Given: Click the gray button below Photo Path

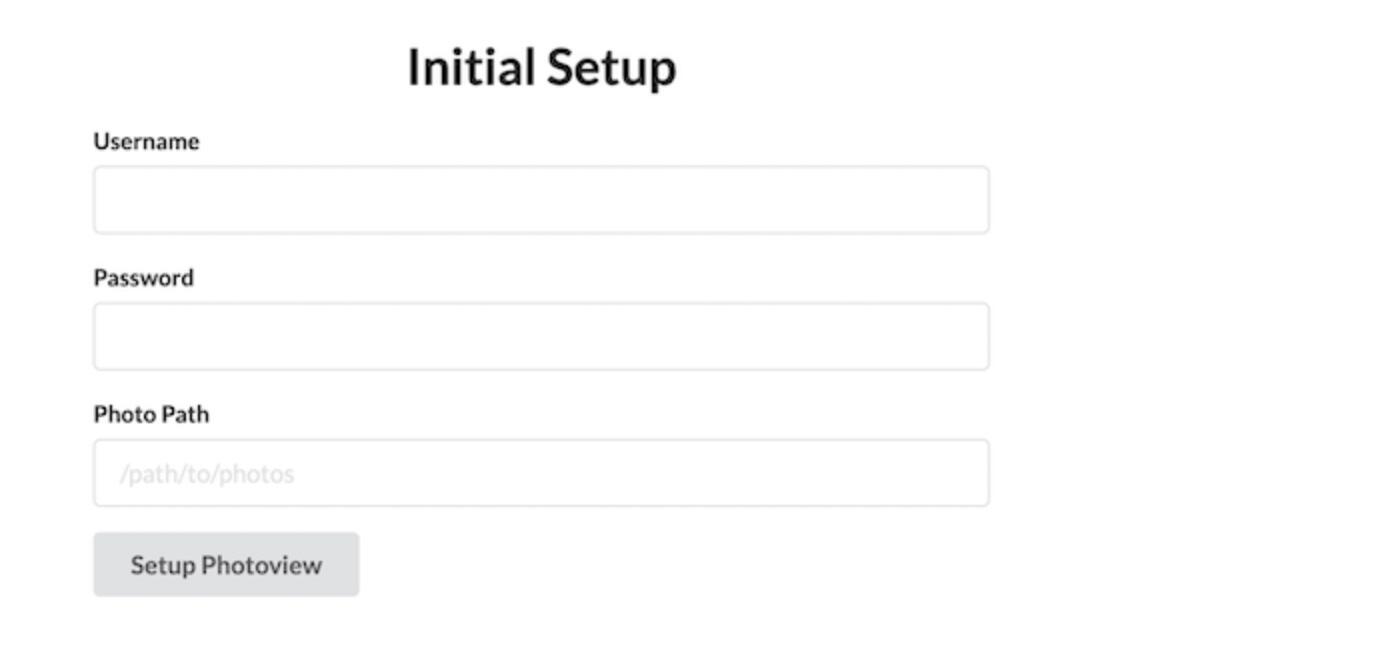Looking at the screenshot, I should 226,565.
